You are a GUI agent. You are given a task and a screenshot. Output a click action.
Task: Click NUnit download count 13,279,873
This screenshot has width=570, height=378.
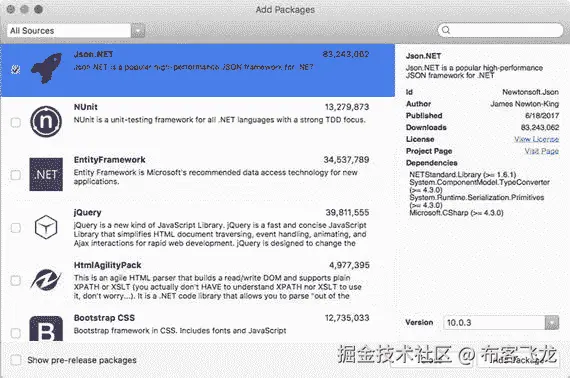[x=347, y=107]
